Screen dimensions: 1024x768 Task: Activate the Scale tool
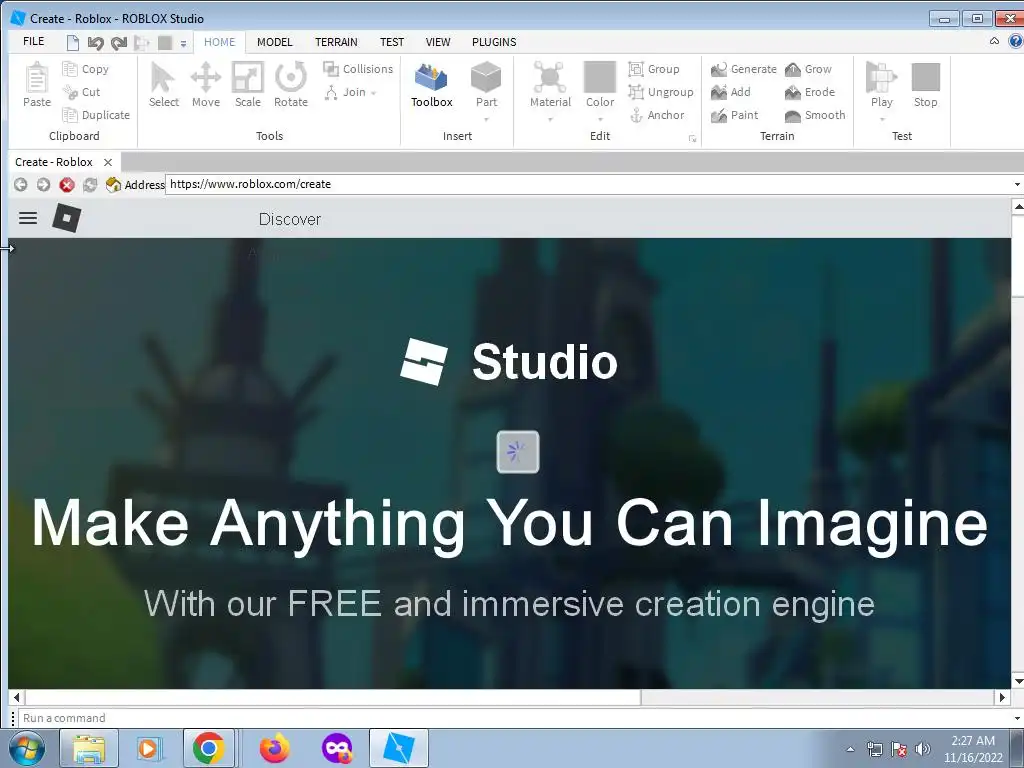[248, 85]
